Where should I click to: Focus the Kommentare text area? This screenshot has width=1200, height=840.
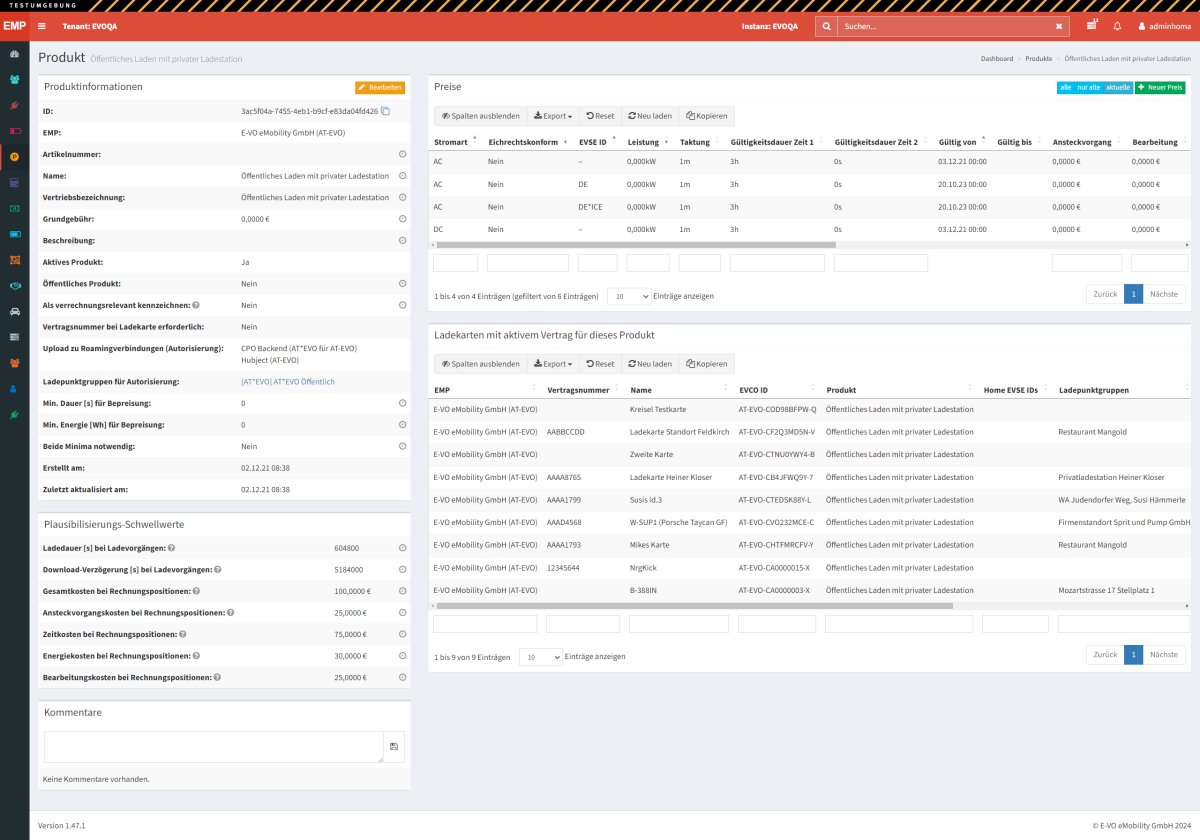coord(214,747)
